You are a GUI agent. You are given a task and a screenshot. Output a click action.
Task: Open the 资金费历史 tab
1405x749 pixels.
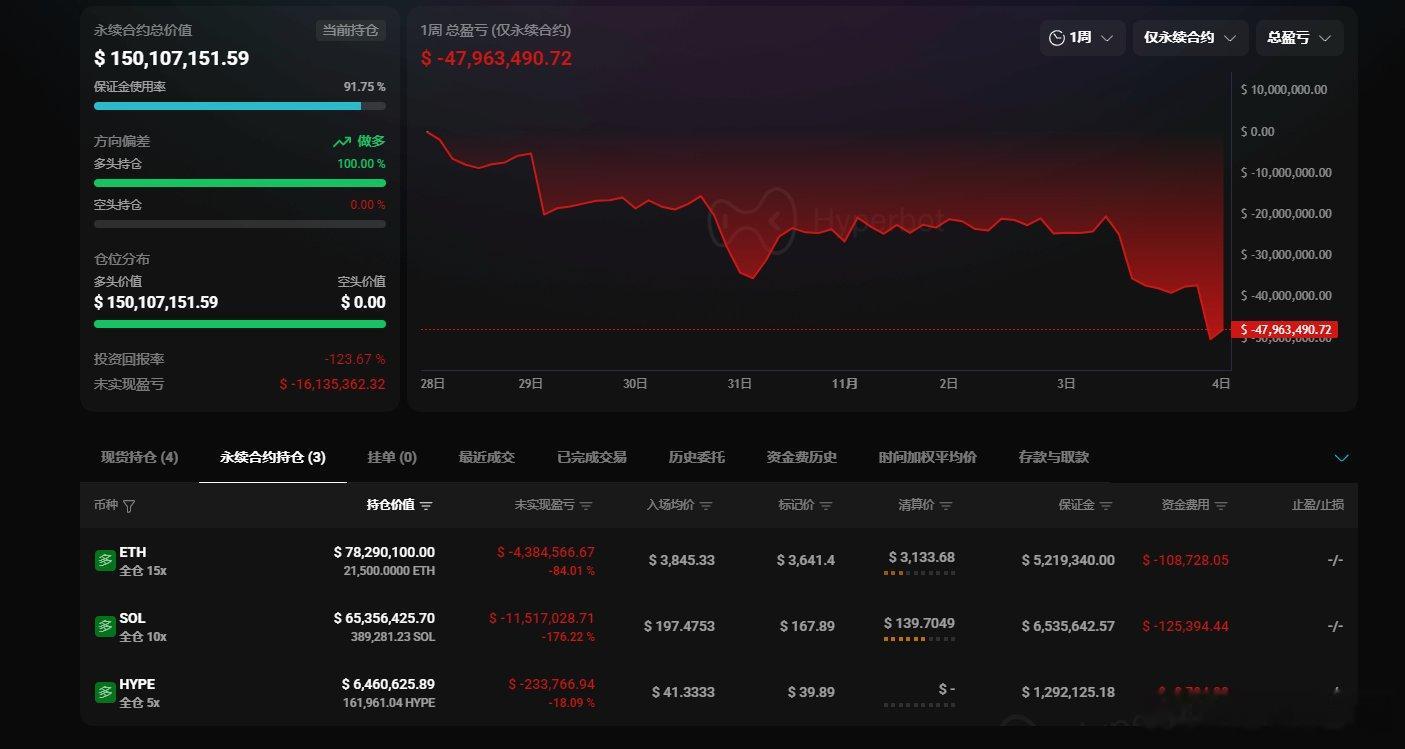point(801,457)
